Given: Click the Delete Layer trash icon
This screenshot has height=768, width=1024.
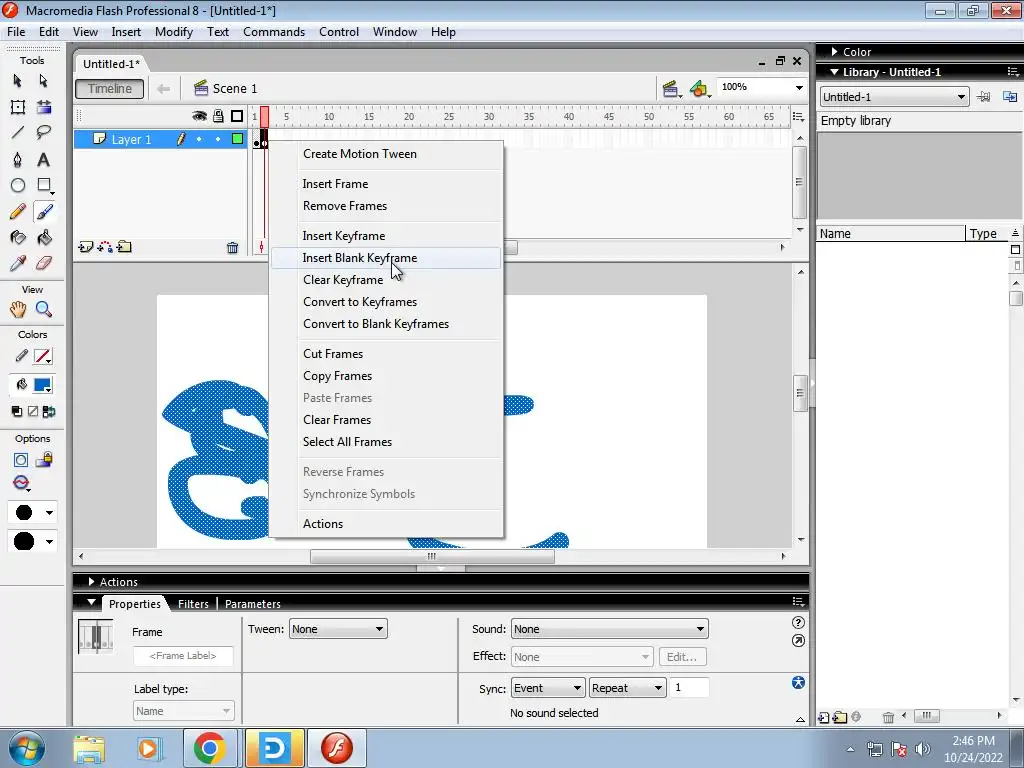Looking at the screenshot, I should [232, 248].
